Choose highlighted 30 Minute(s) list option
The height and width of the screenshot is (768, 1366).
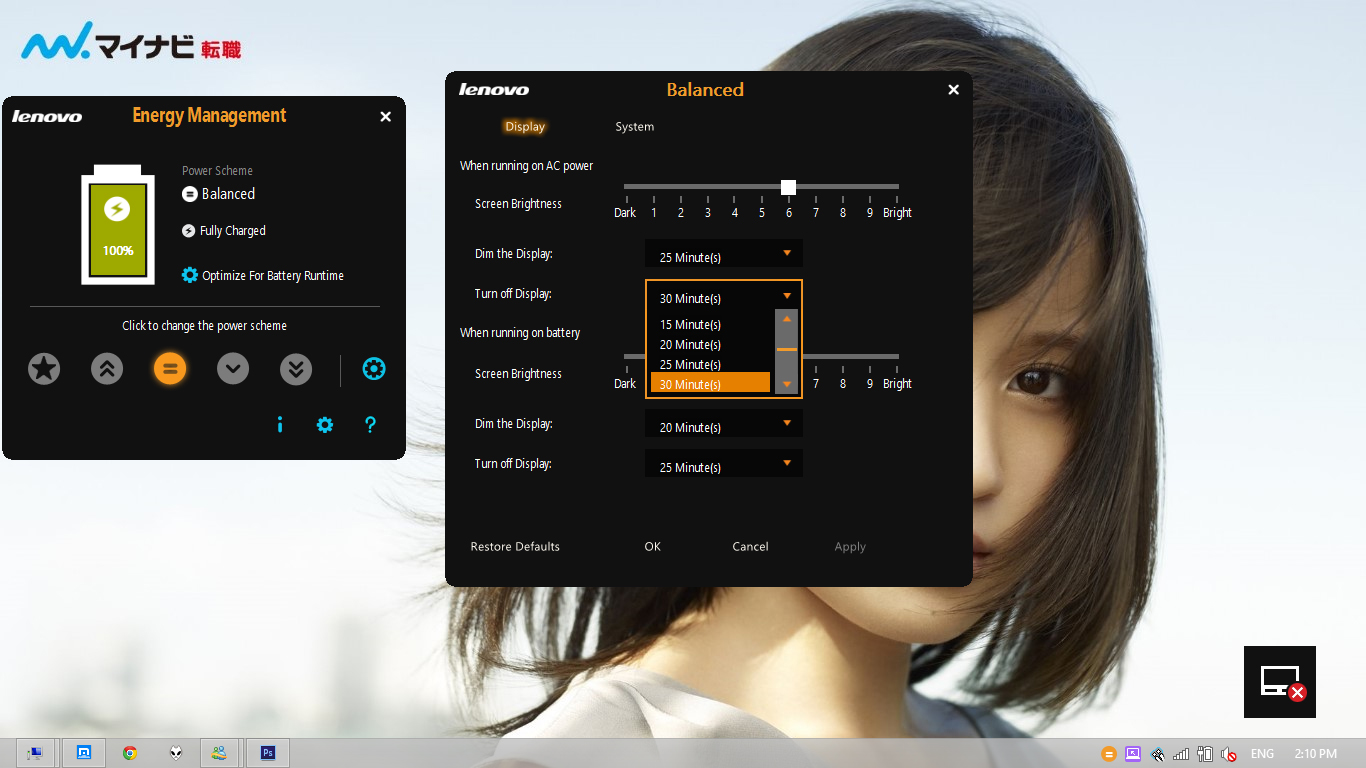(710, 384)
